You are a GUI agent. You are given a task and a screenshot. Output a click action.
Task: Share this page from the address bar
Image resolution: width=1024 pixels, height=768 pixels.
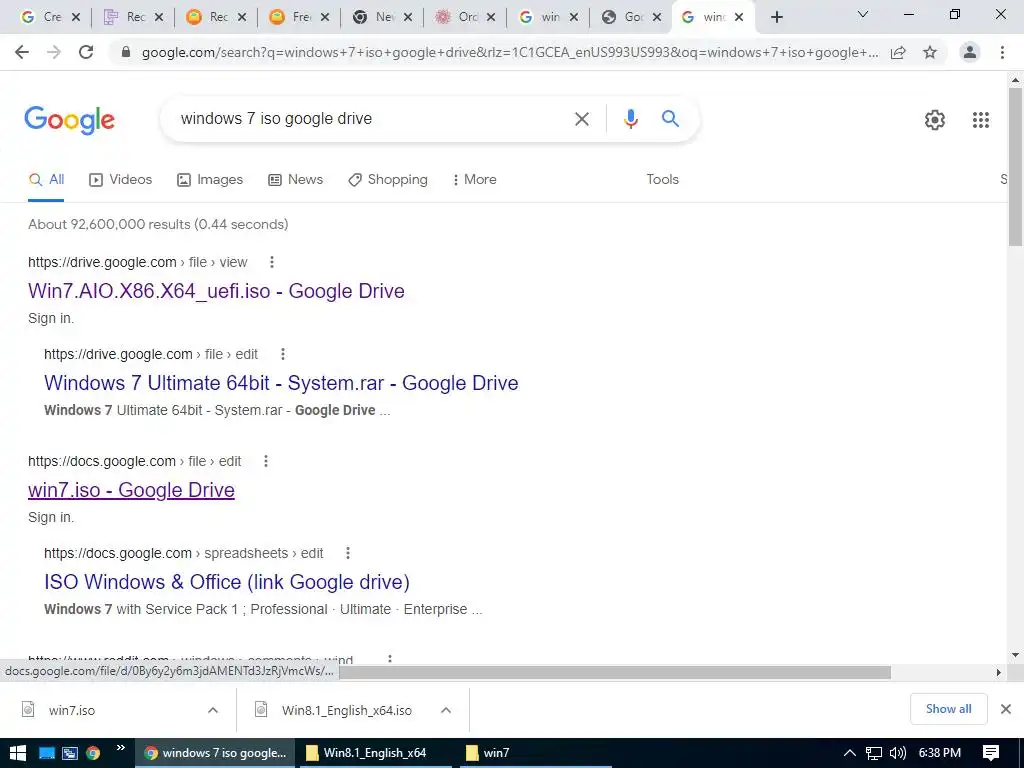pos(898,52)
